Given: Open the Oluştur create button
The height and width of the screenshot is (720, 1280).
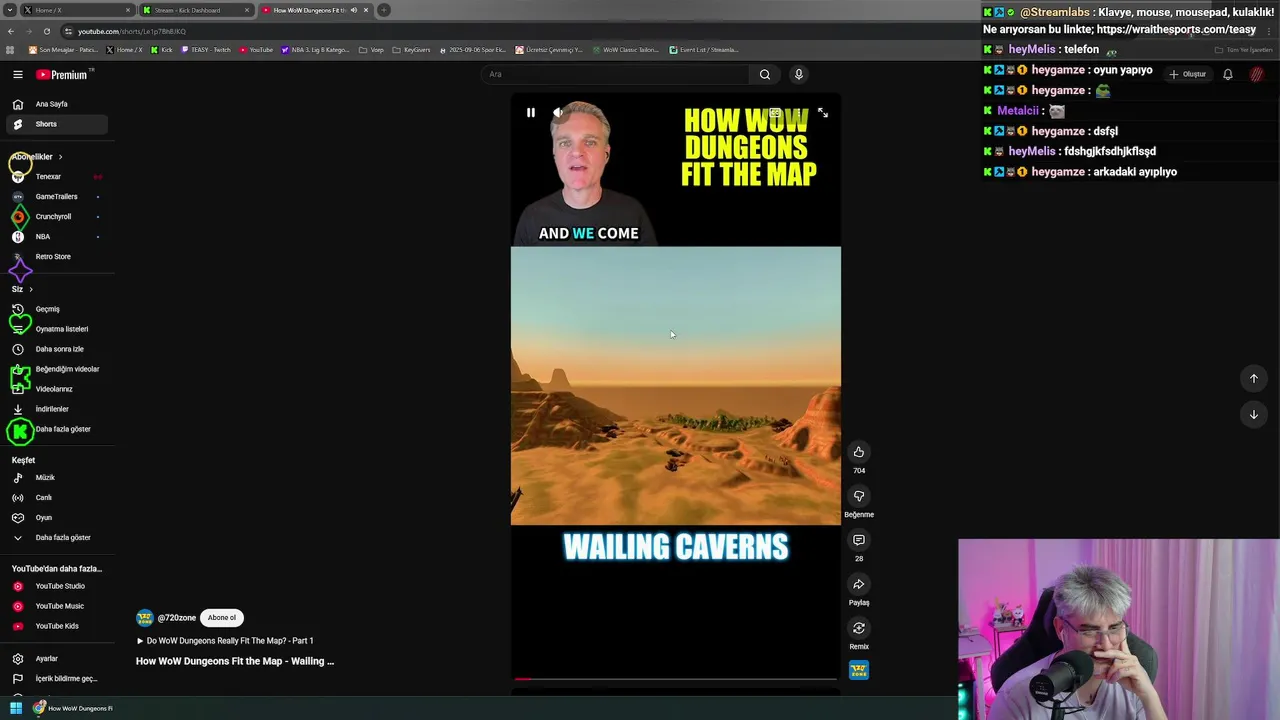Looking at the screenshot, I should coord(1187,74).
